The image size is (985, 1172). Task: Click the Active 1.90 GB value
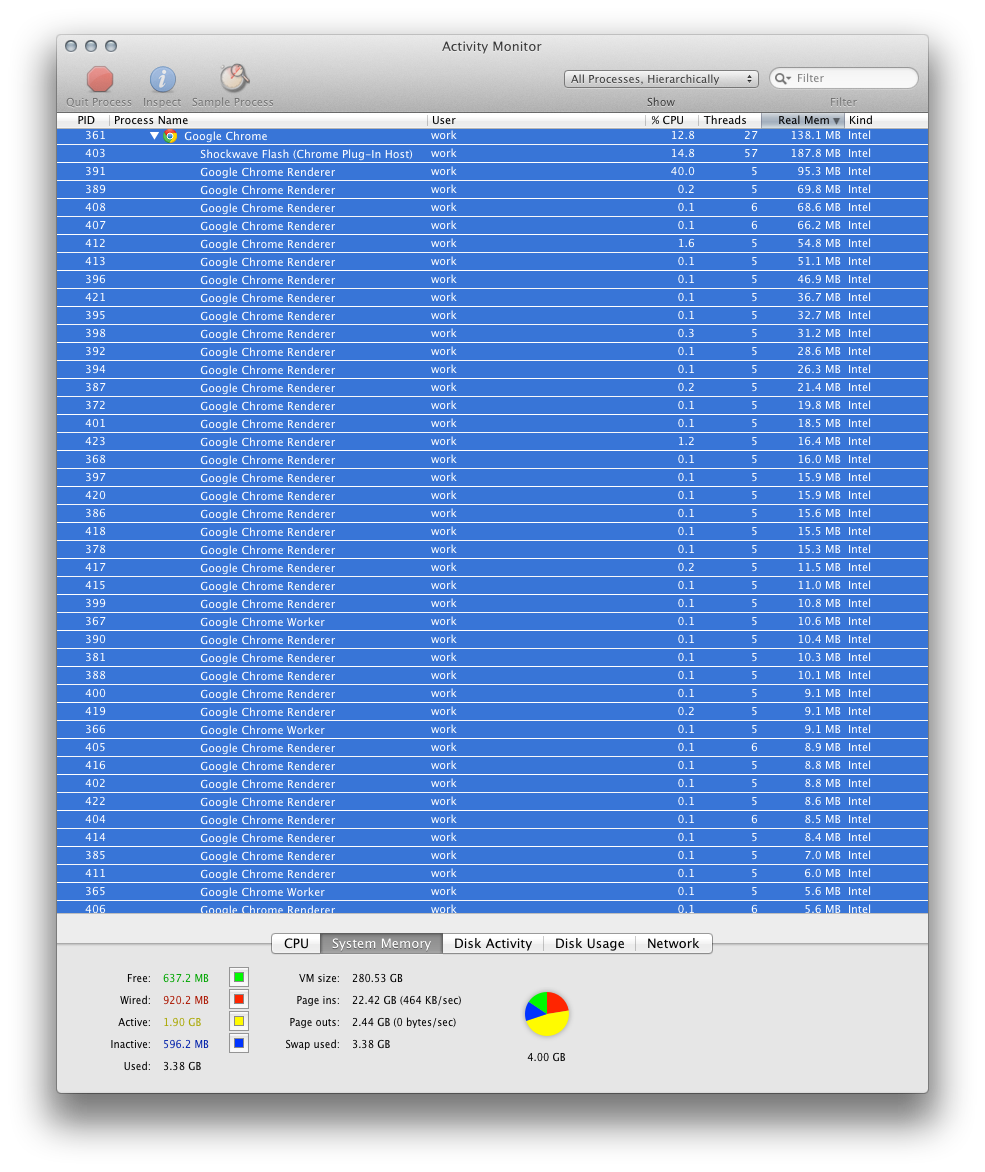(182, 1022)
